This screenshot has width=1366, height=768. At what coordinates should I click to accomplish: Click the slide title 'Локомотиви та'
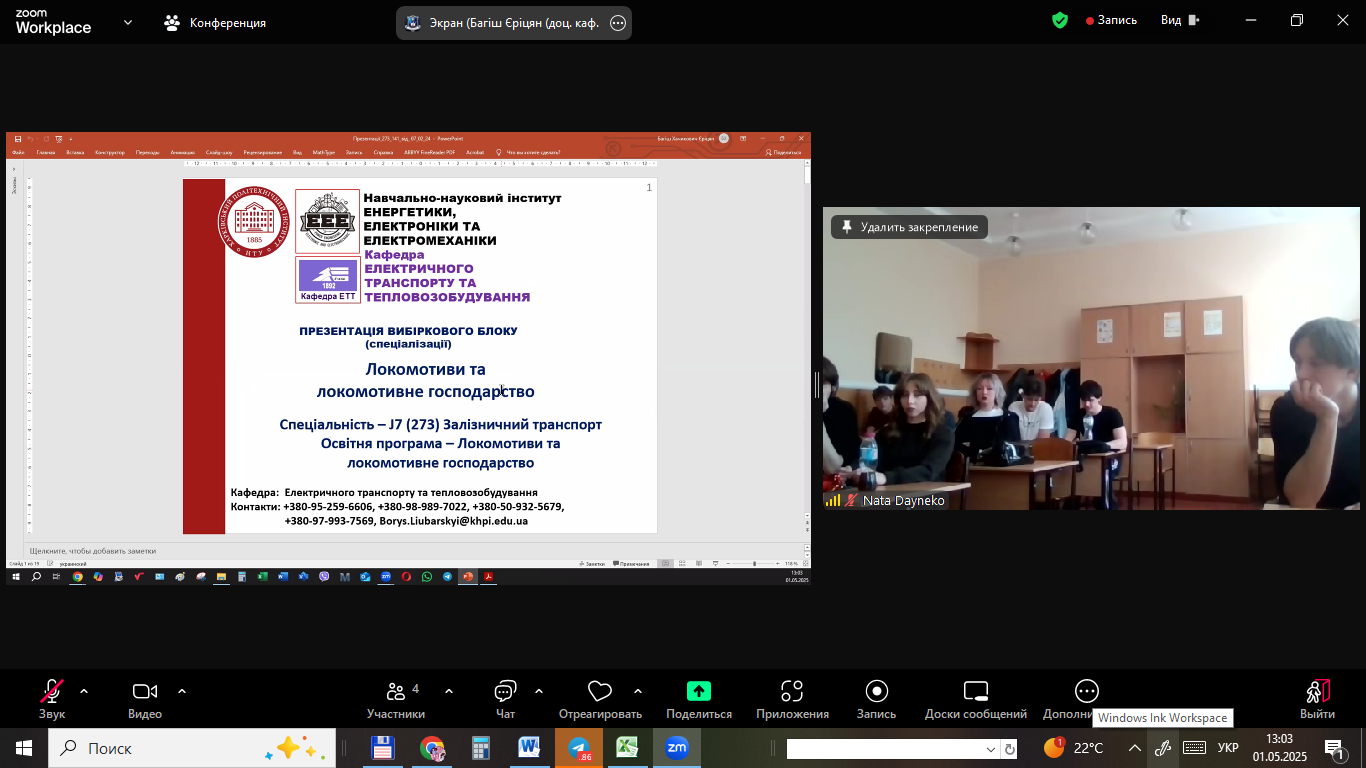[x=426, y=369]
